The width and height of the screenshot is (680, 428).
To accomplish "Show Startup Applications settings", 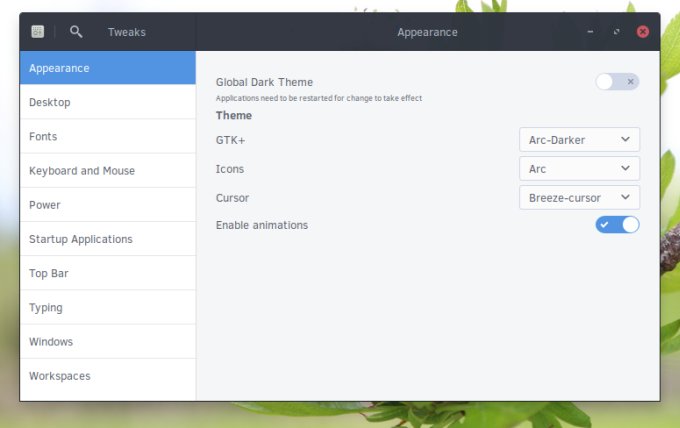I will click(x=108, y=239).
